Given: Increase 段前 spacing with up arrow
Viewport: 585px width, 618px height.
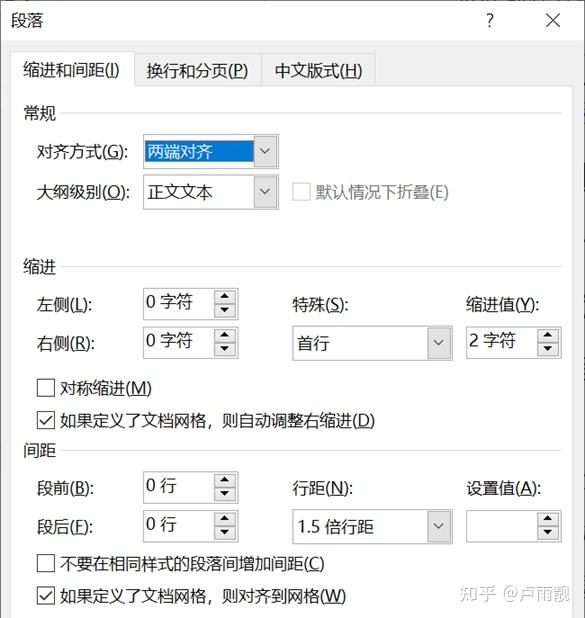Looking at the screenshot, I should point(225,480).
